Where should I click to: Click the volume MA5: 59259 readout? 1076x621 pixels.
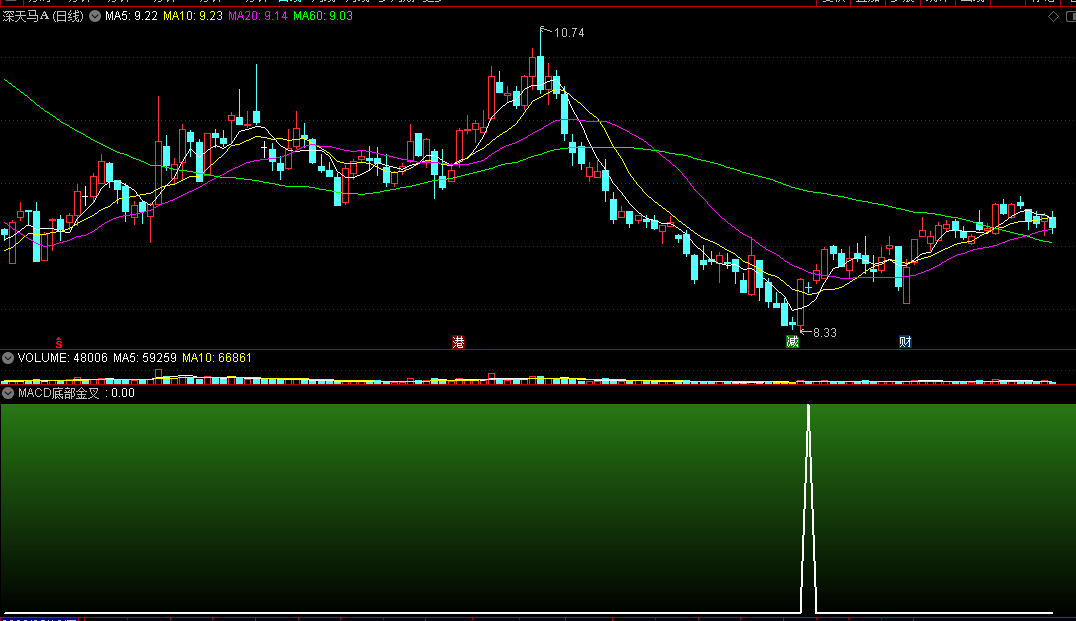tap(145, 358)
